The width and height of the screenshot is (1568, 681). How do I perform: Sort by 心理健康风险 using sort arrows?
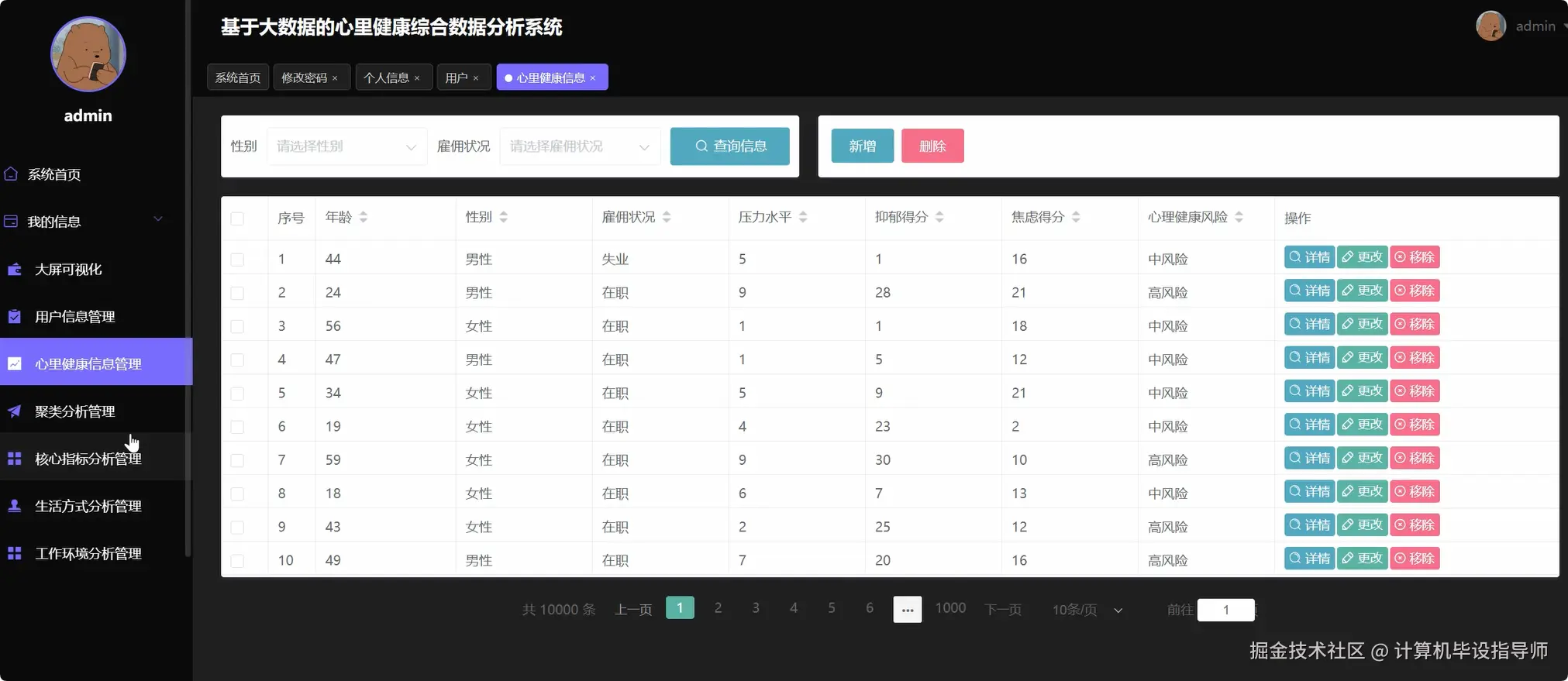pos(1239,218)
